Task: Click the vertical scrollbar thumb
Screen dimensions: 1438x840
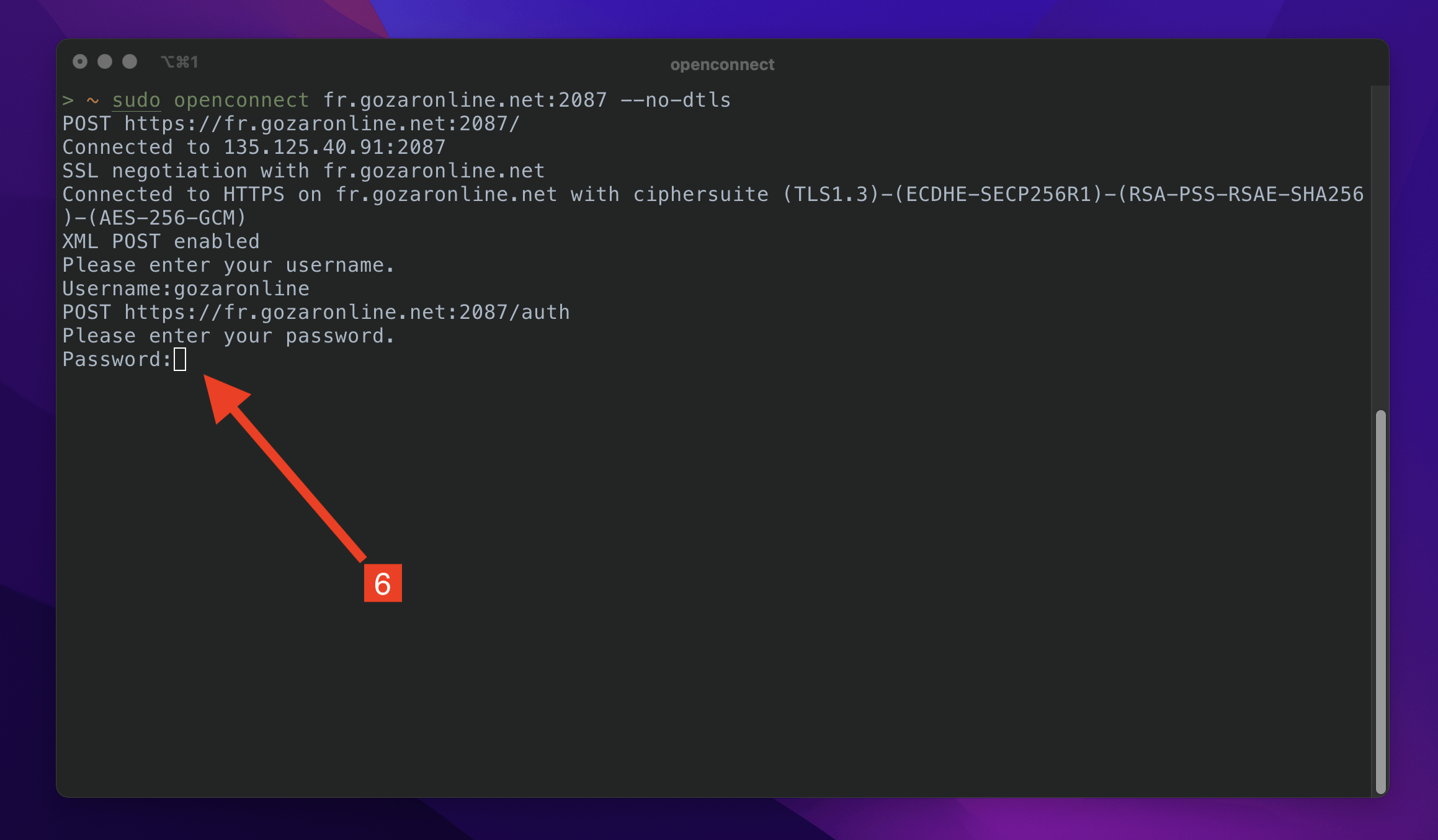Action: pos(1380,601)
